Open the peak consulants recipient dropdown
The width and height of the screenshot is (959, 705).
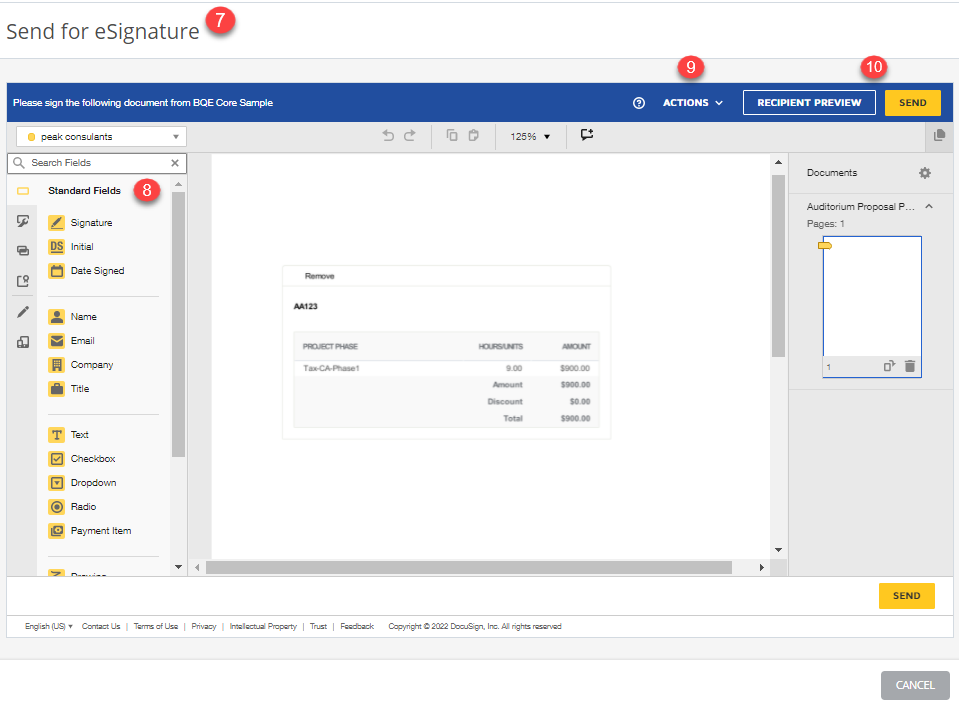click(x=102, y=136)
